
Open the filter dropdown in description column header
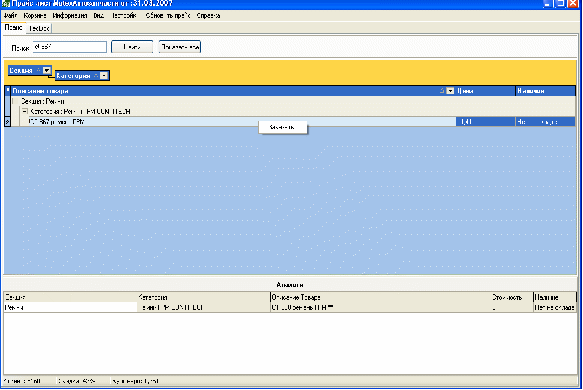pos(450,91)
